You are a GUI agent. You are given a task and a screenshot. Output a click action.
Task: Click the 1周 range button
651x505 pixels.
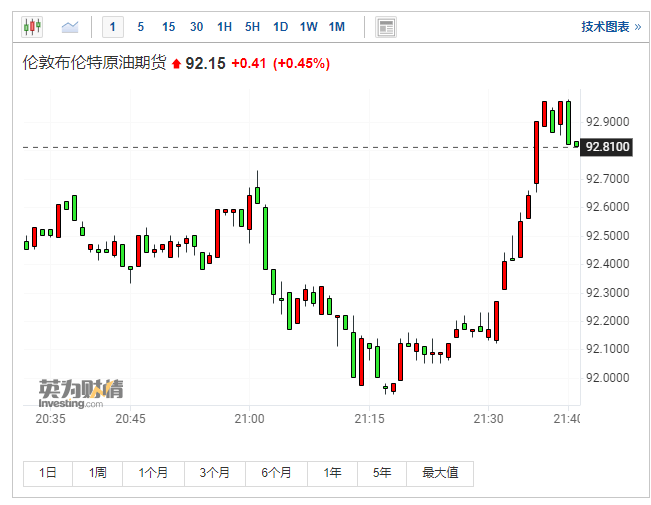(98, 473)
